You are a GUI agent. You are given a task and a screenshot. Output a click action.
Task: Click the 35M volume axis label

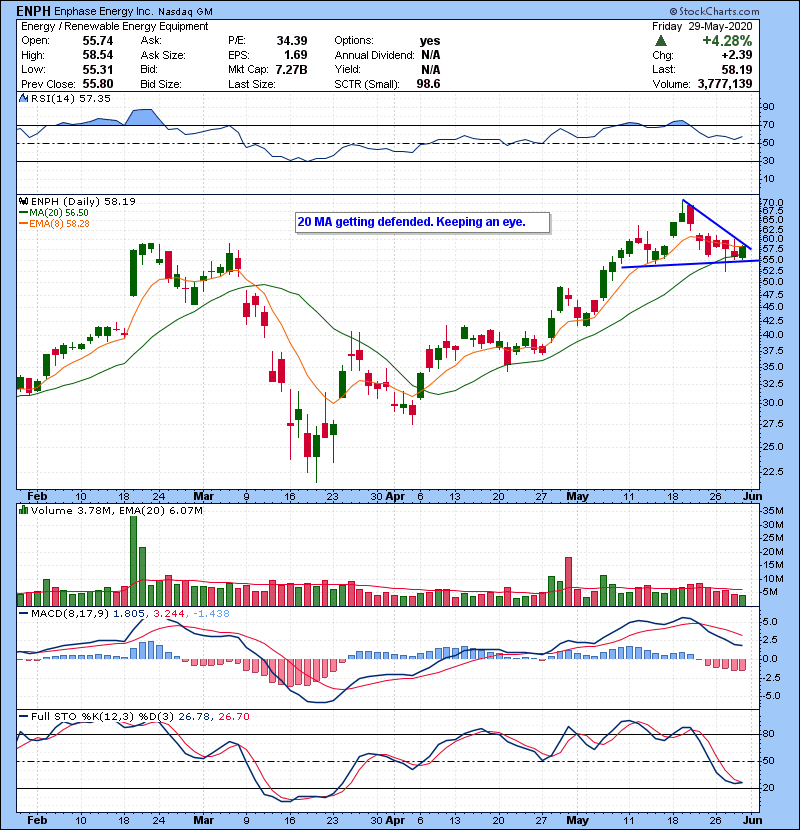click(772, 511)
